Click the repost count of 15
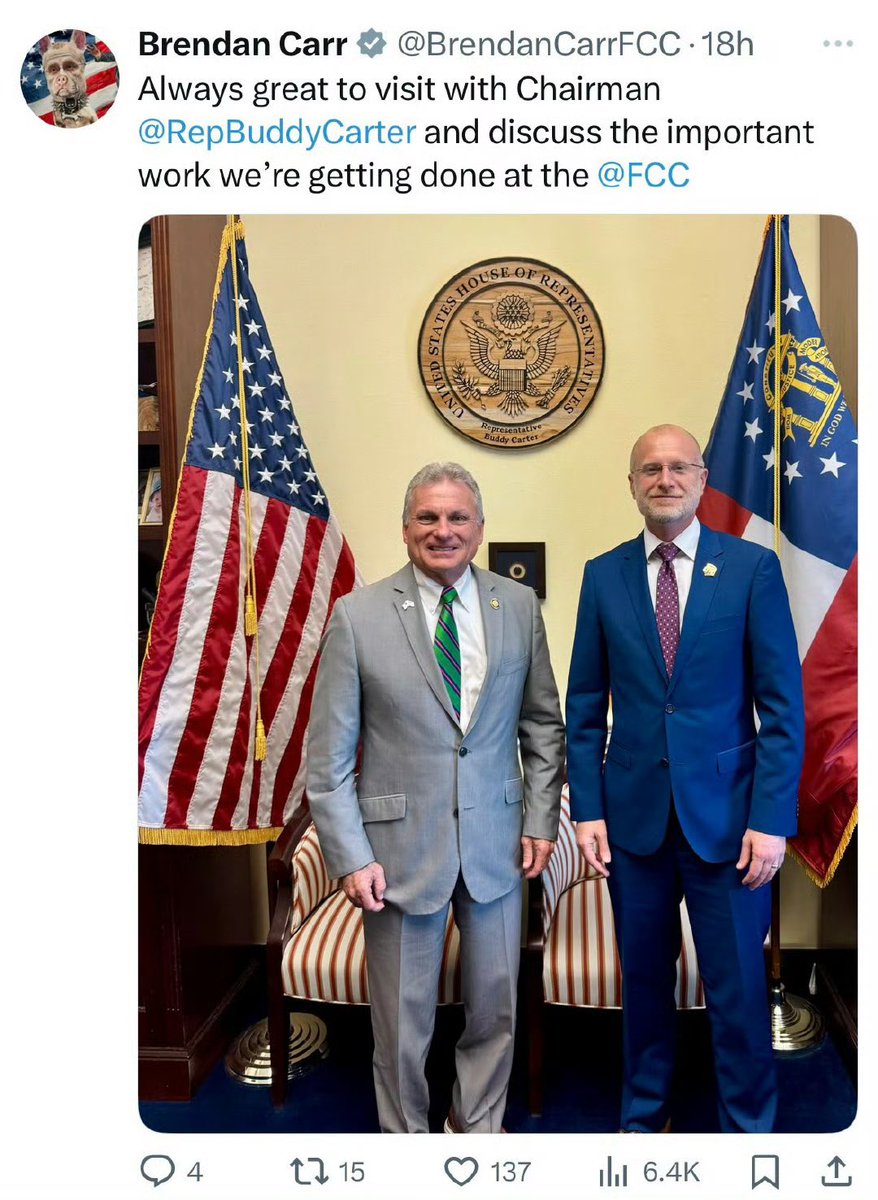The height and width of the screenshot is (1200, 878). coord(351,1171)
